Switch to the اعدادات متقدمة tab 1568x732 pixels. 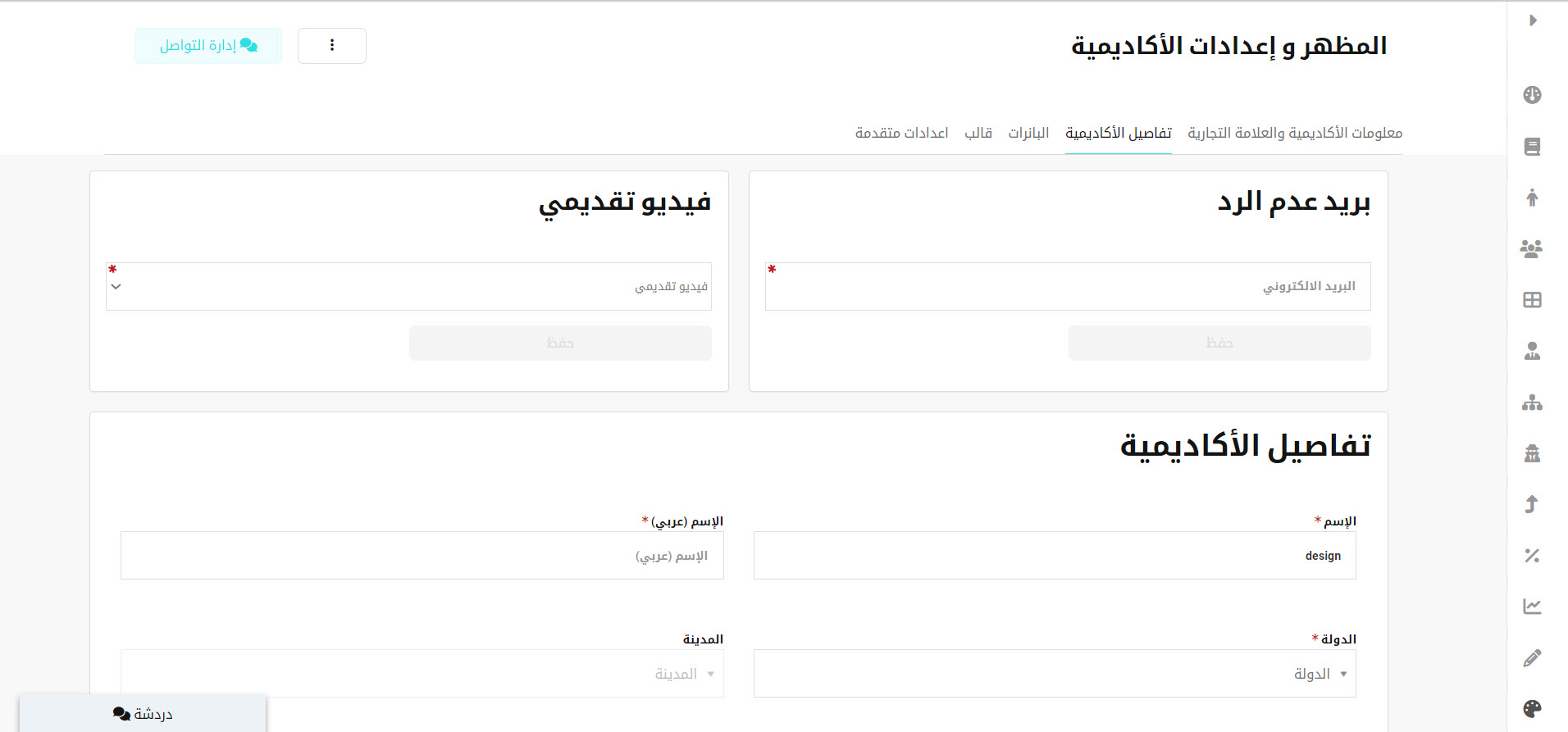(x=901, y=133)
